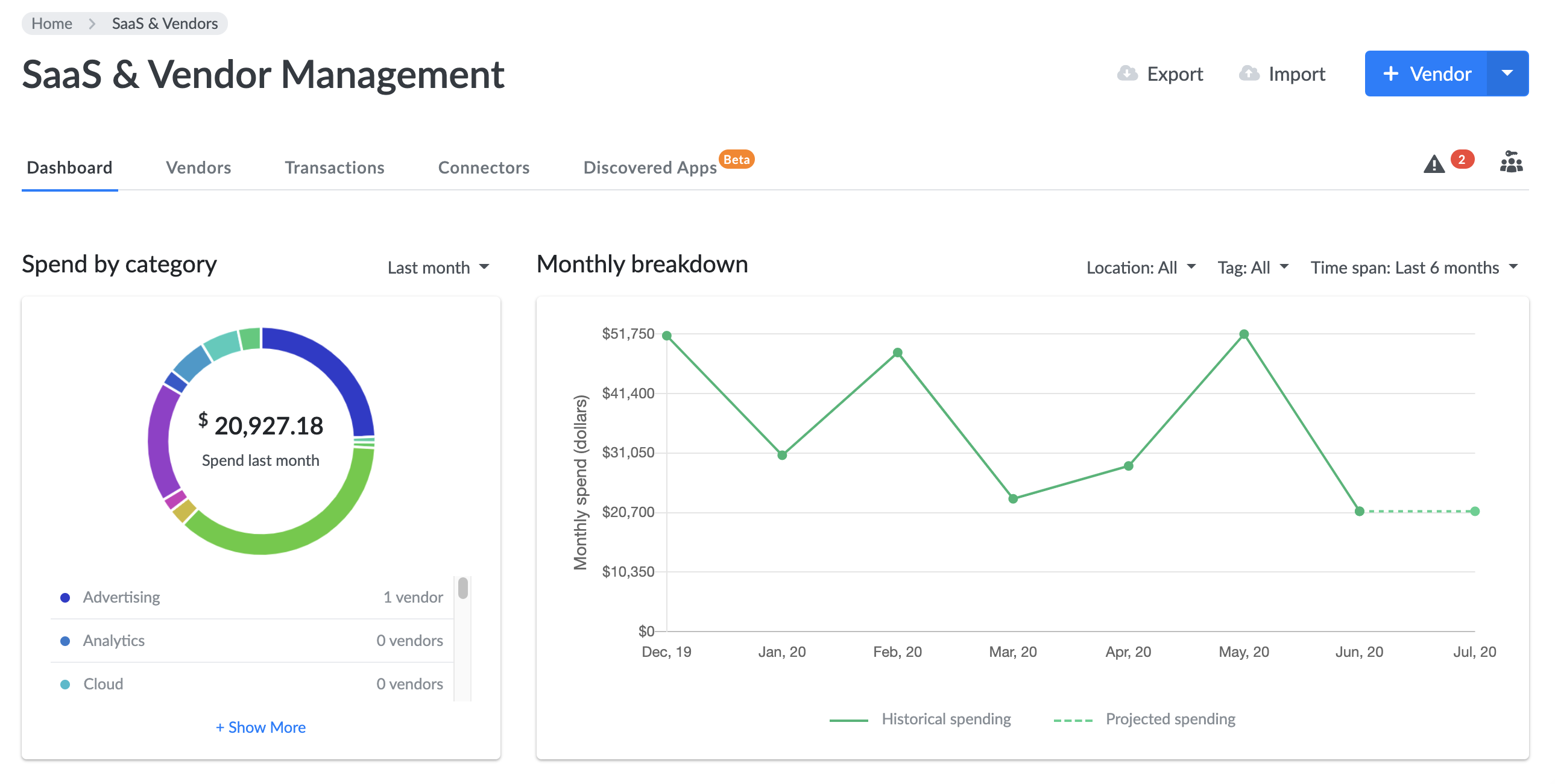Click the breadcrumb chevron separator
This screenshot has height=784, width=1555.
point(92,24)
